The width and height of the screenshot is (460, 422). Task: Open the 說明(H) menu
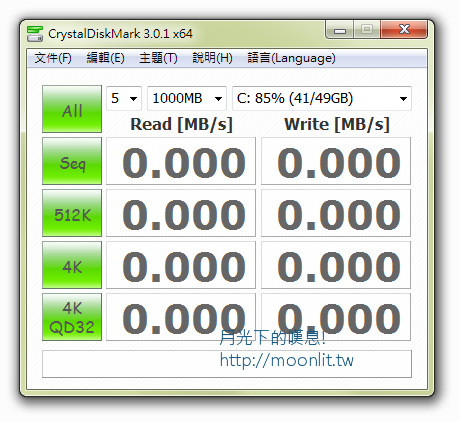pos(212,58)
